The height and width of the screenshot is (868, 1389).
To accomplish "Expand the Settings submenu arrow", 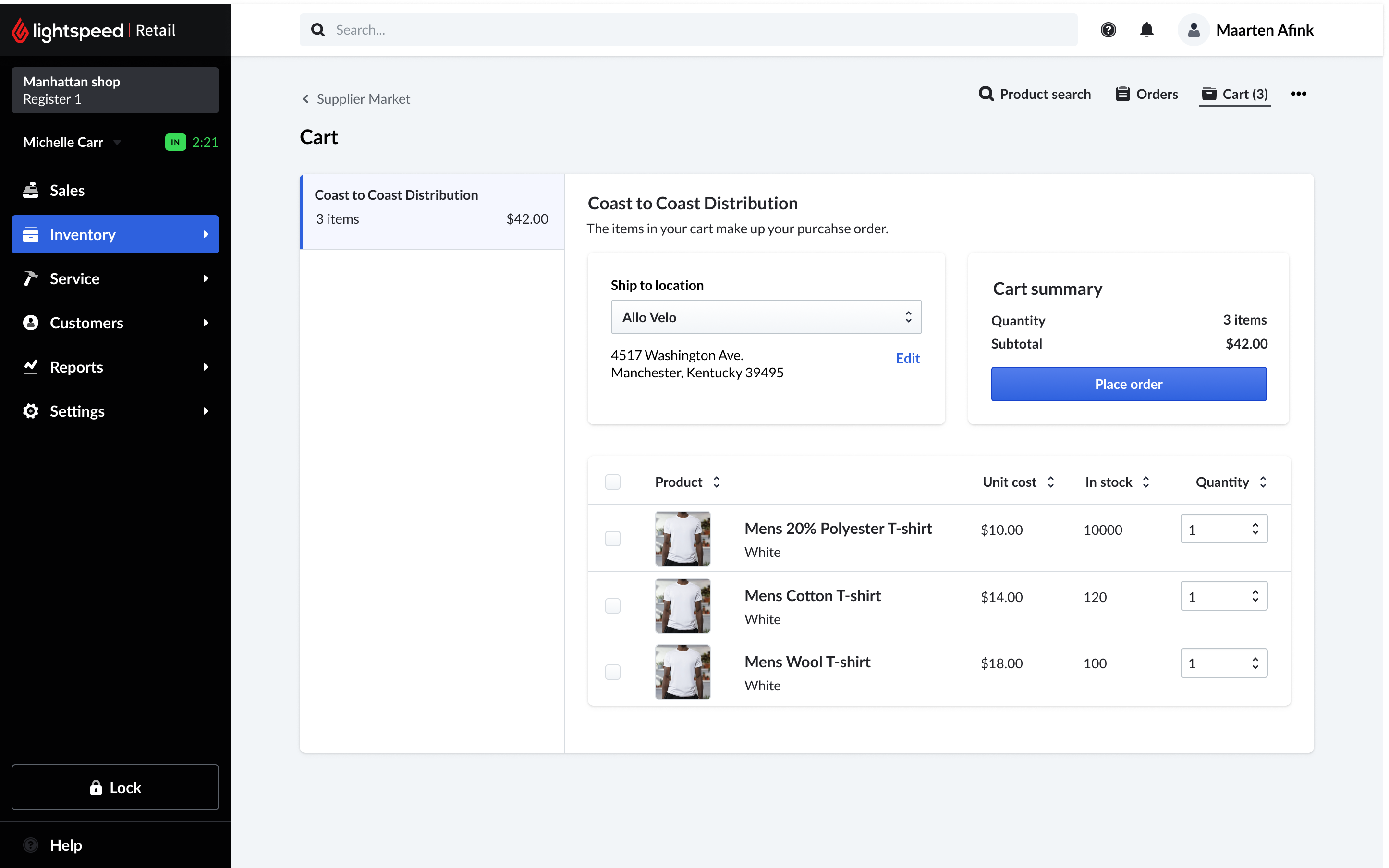I will coord(206,411).
